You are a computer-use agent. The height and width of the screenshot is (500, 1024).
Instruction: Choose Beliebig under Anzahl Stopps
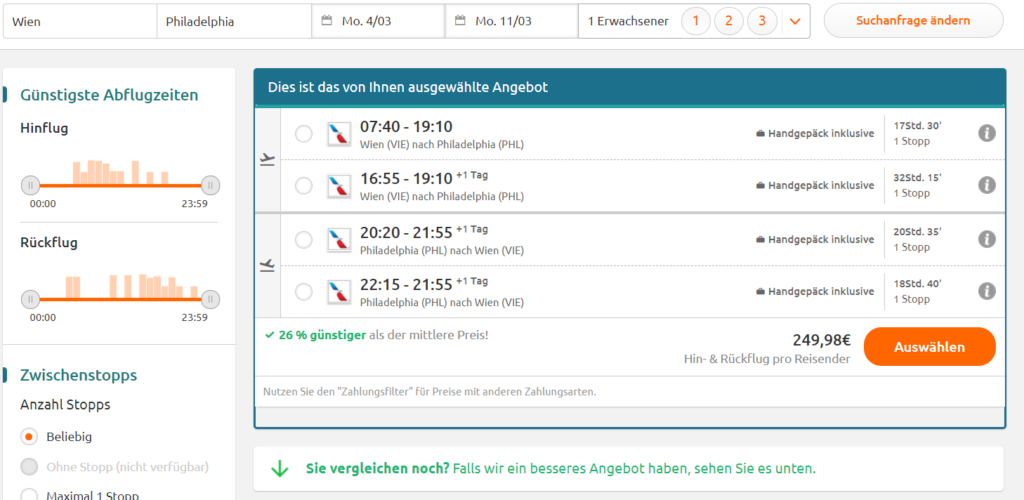tap(30, 437)
